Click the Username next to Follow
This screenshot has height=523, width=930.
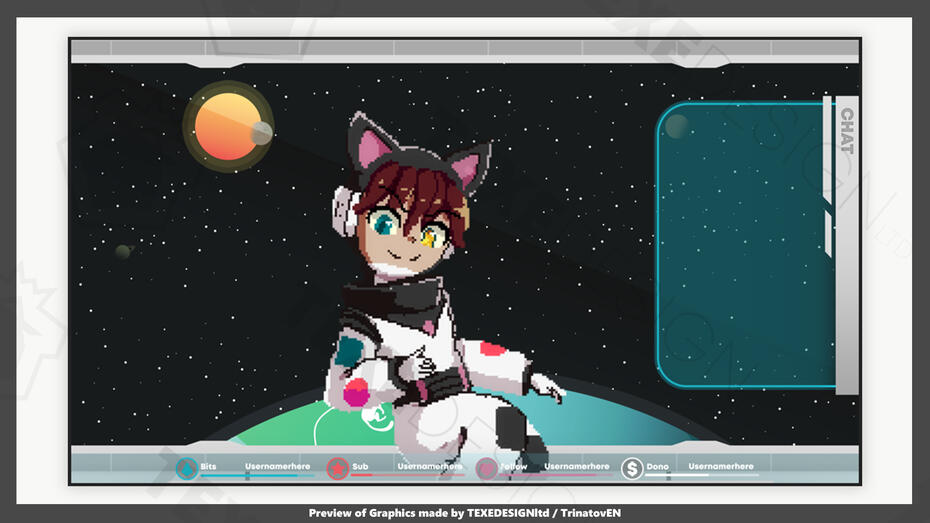576,466
